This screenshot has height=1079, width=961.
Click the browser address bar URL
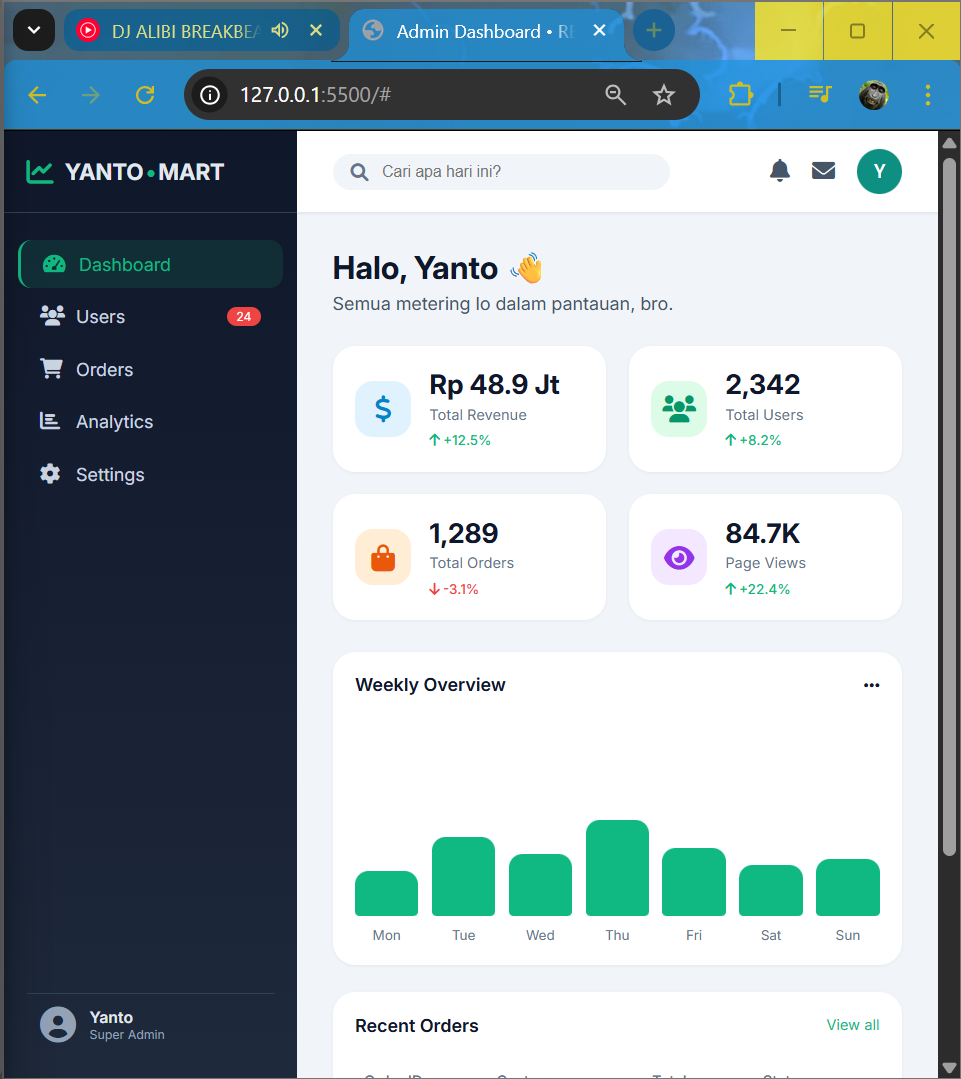click(x=315, y=95)
